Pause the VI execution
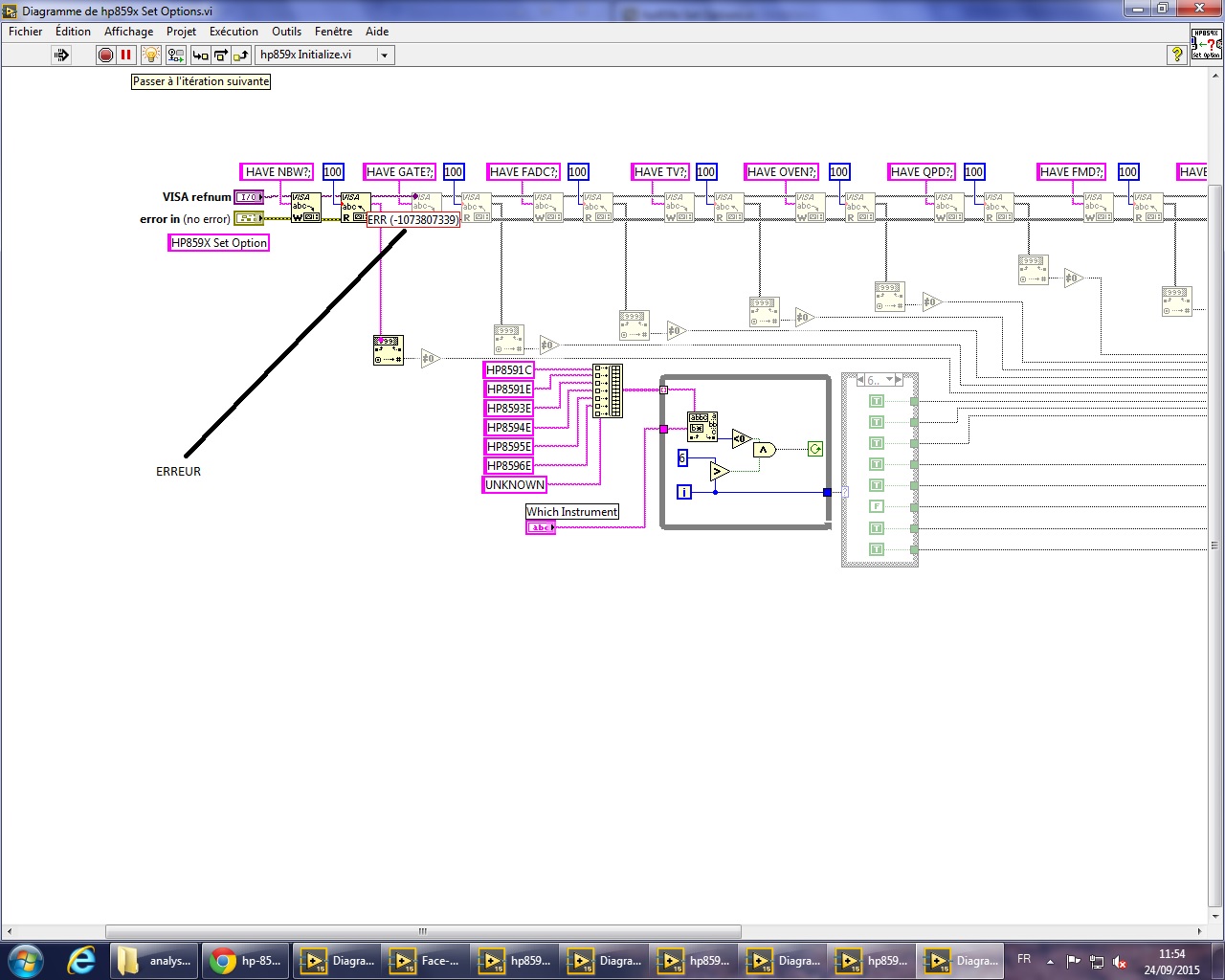 coord(125,55)
